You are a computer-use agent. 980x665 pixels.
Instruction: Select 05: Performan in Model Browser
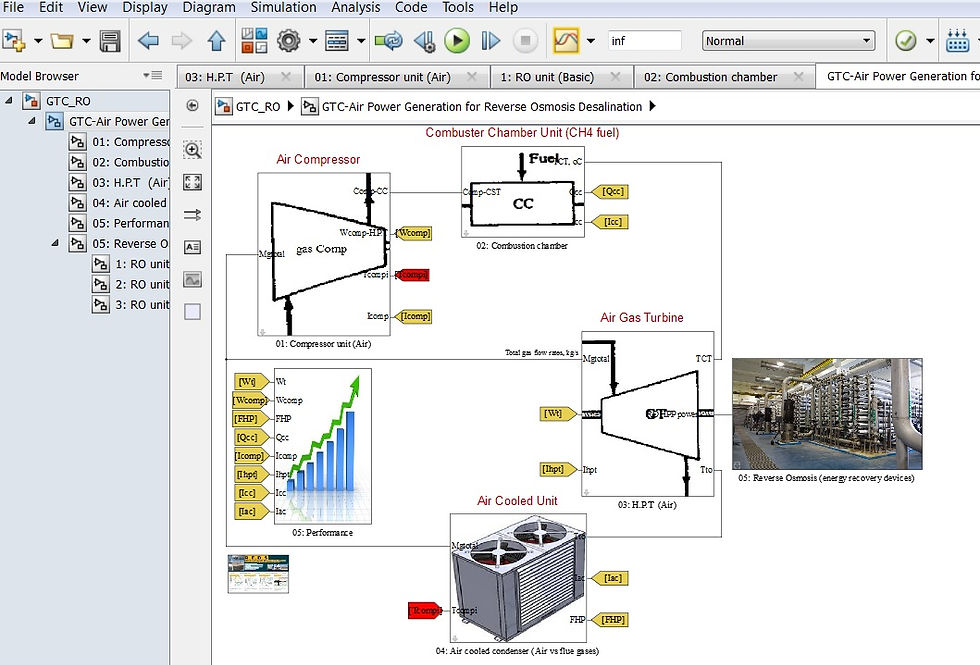118,223
